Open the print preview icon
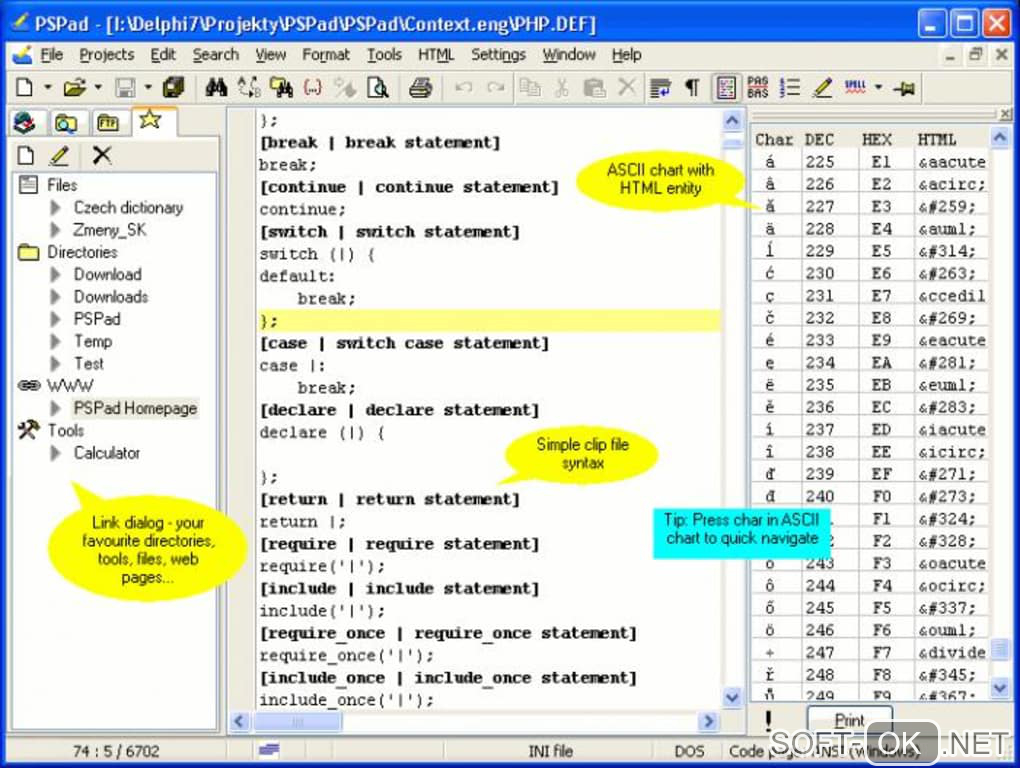The height and width of the screenshot is (768, 1020). coord(377,88)
